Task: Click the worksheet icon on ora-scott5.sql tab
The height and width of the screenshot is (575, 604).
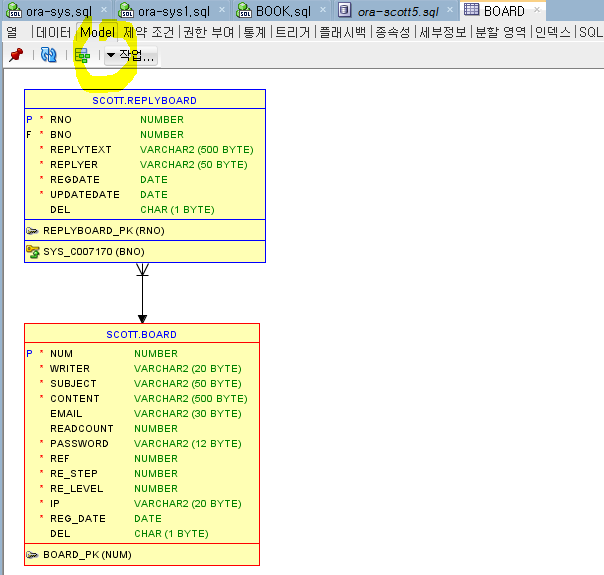Action: pos(344,10)
